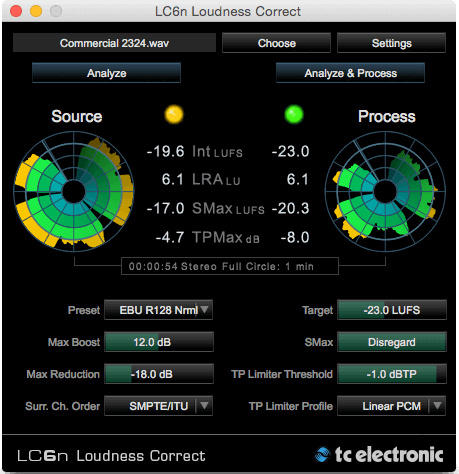Click the source TPMax value -4.7
The image size is (459, 474).
tap(170, 237)
